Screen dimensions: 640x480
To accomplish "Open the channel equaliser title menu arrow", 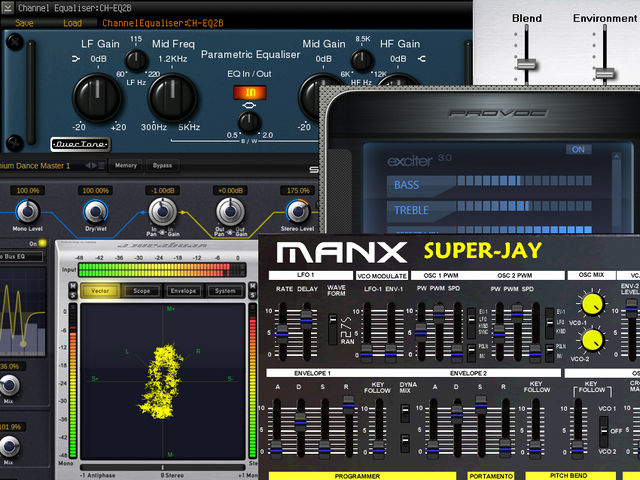I will 7,7.
